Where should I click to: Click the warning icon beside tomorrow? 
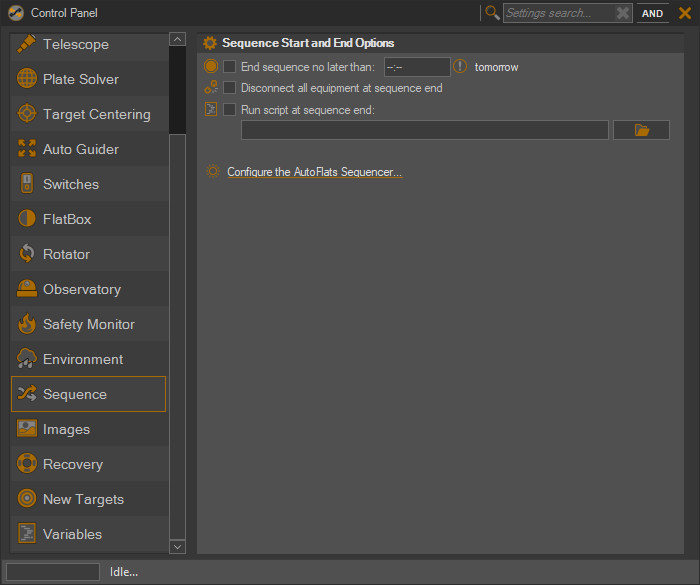[x=460, y=67]
